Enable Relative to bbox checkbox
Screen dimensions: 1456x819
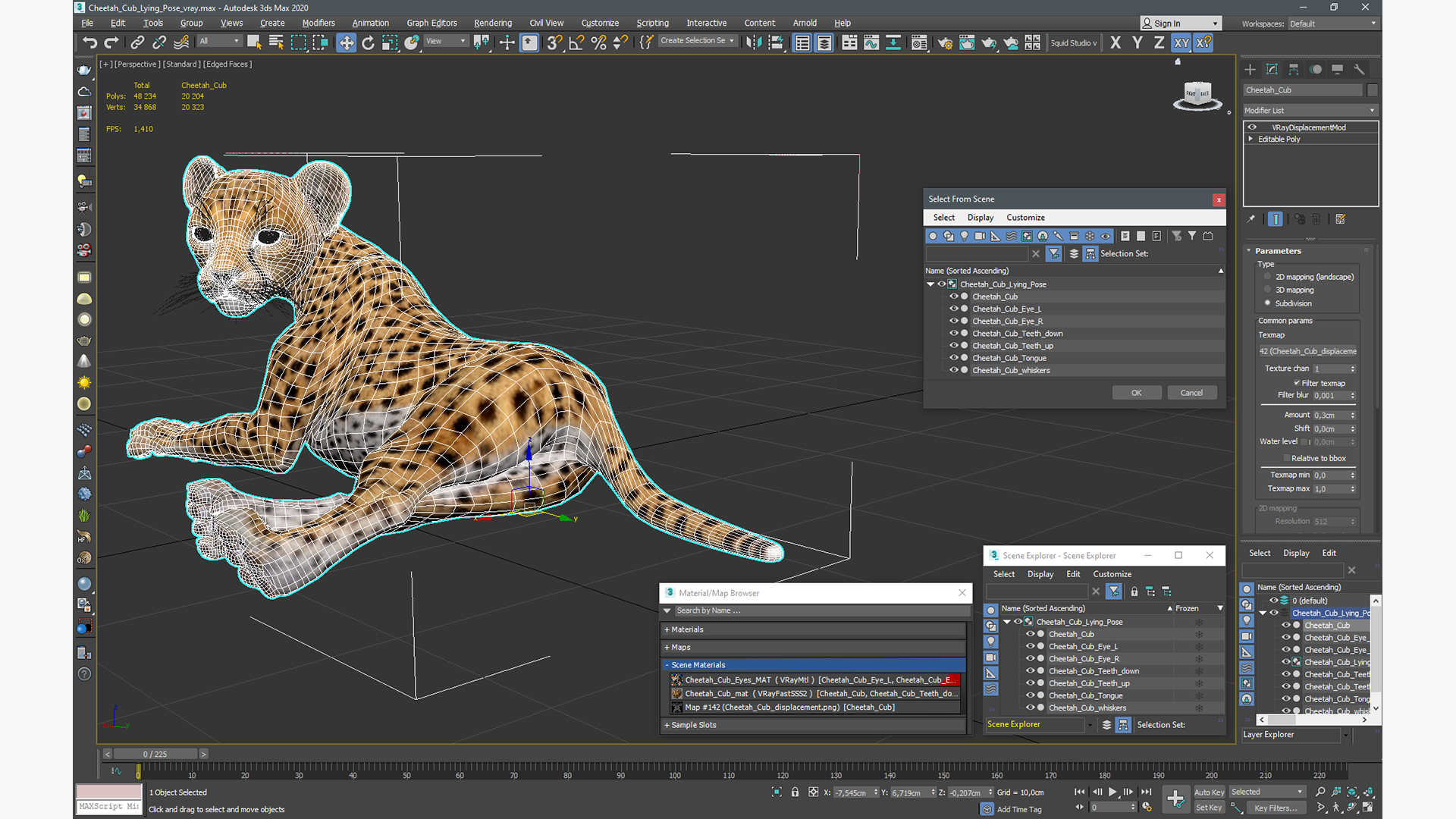(x=1286, y=458)
